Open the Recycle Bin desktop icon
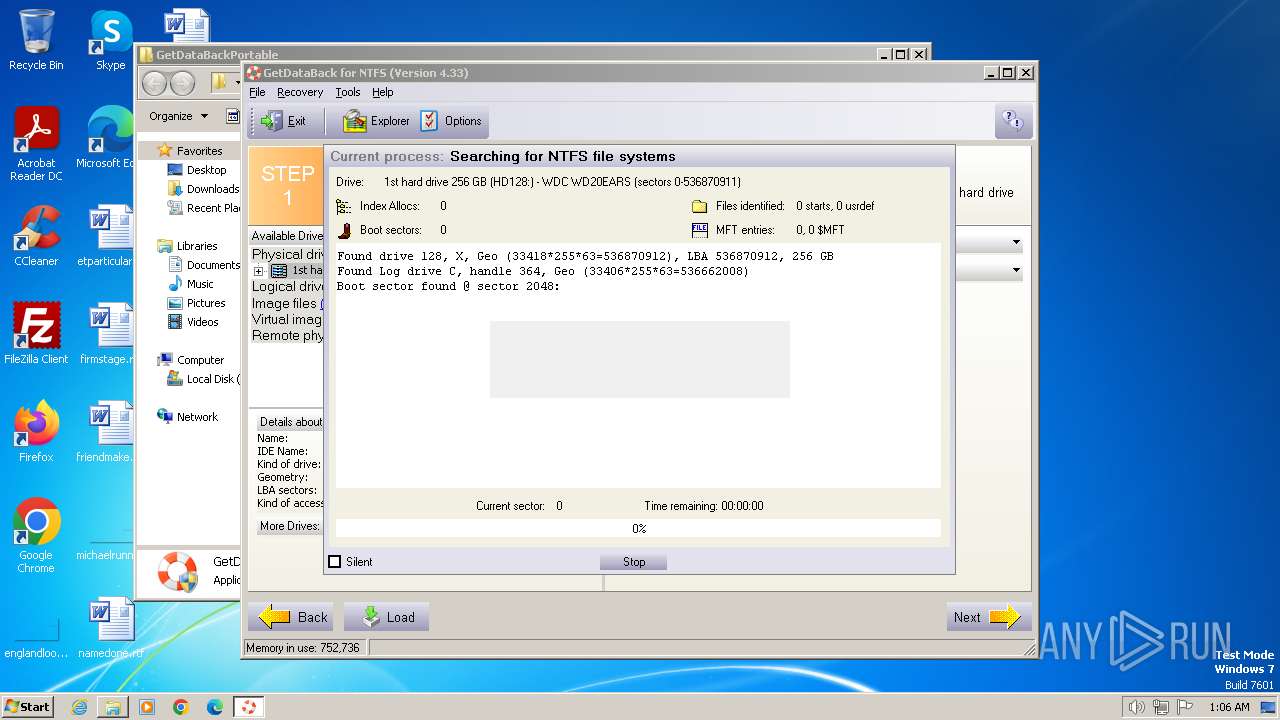This screenshot has width=1280, height=720. pyautogui.click(x=36, y=40)
